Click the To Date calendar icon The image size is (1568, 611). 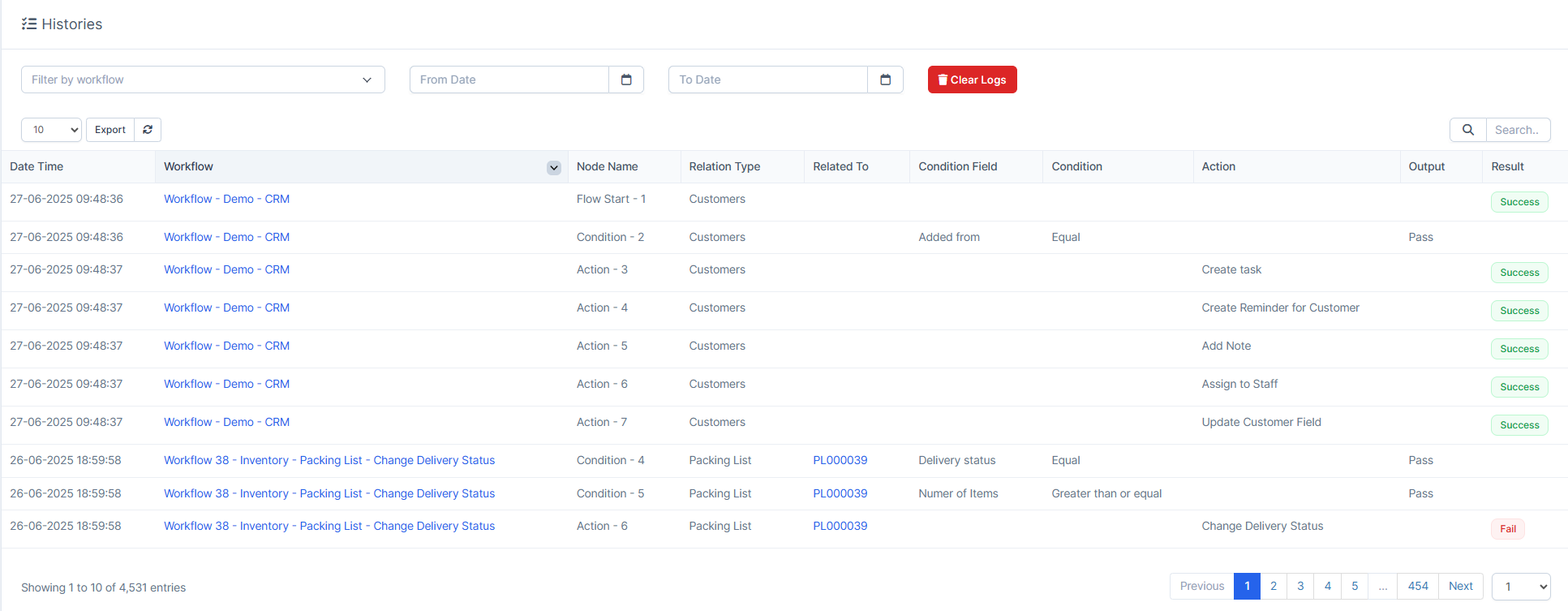[885, 80]
